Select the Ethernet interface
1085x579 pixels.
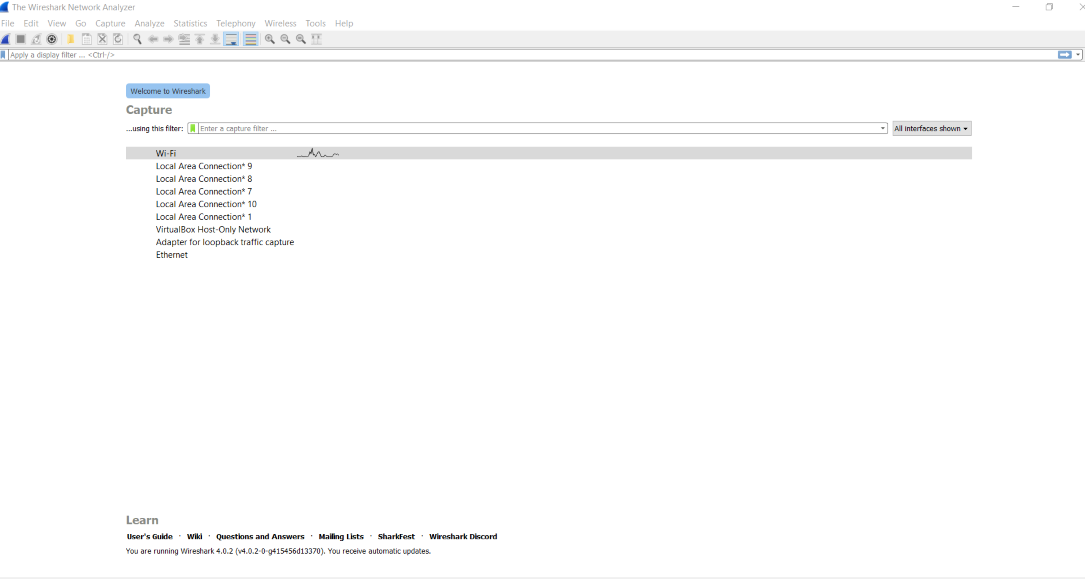click(172, 255)
